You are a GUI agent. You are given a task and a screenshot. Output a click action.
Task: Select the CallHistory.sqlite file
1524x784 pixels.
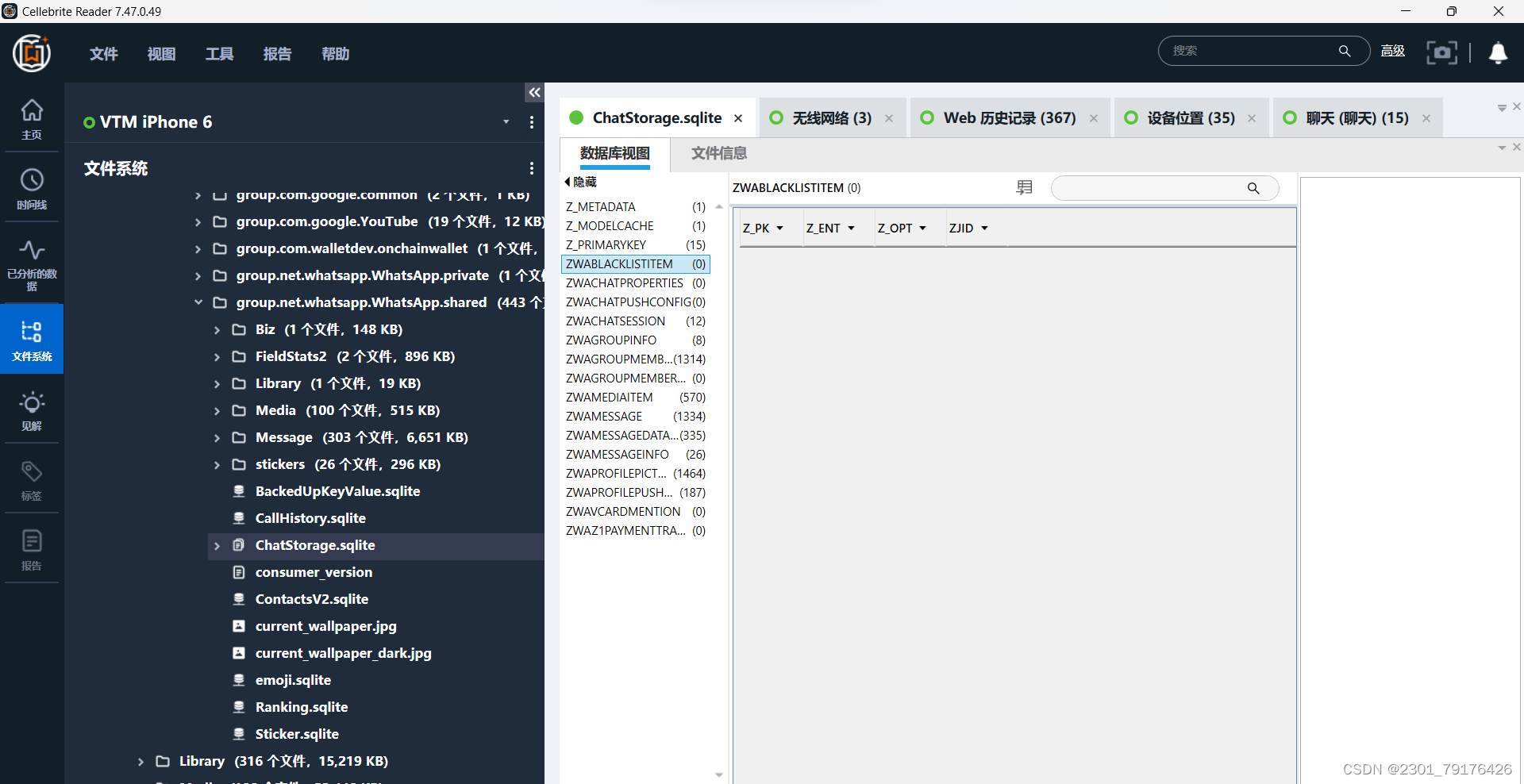[310, 518]
